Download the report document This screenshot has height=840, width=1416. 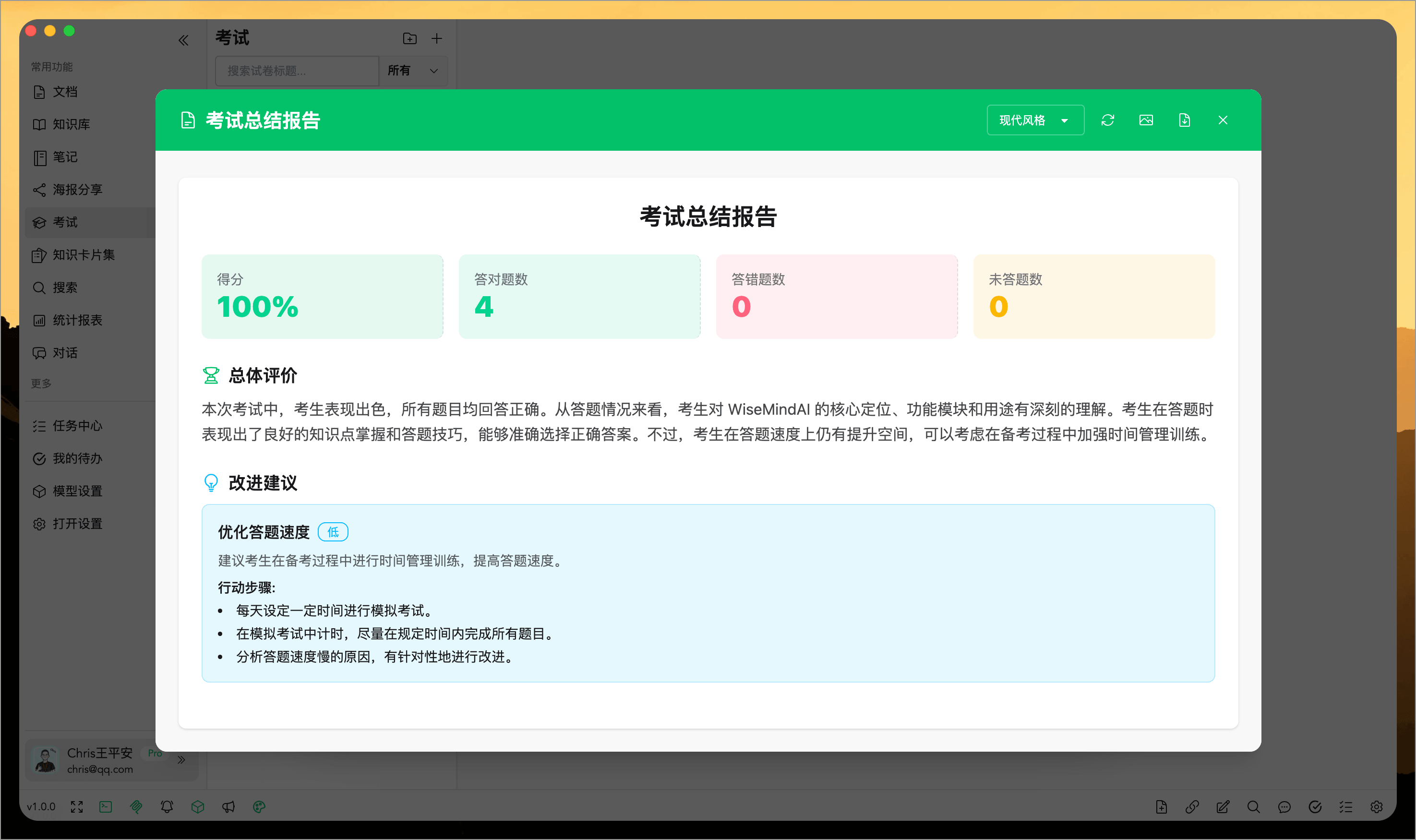1184,120
